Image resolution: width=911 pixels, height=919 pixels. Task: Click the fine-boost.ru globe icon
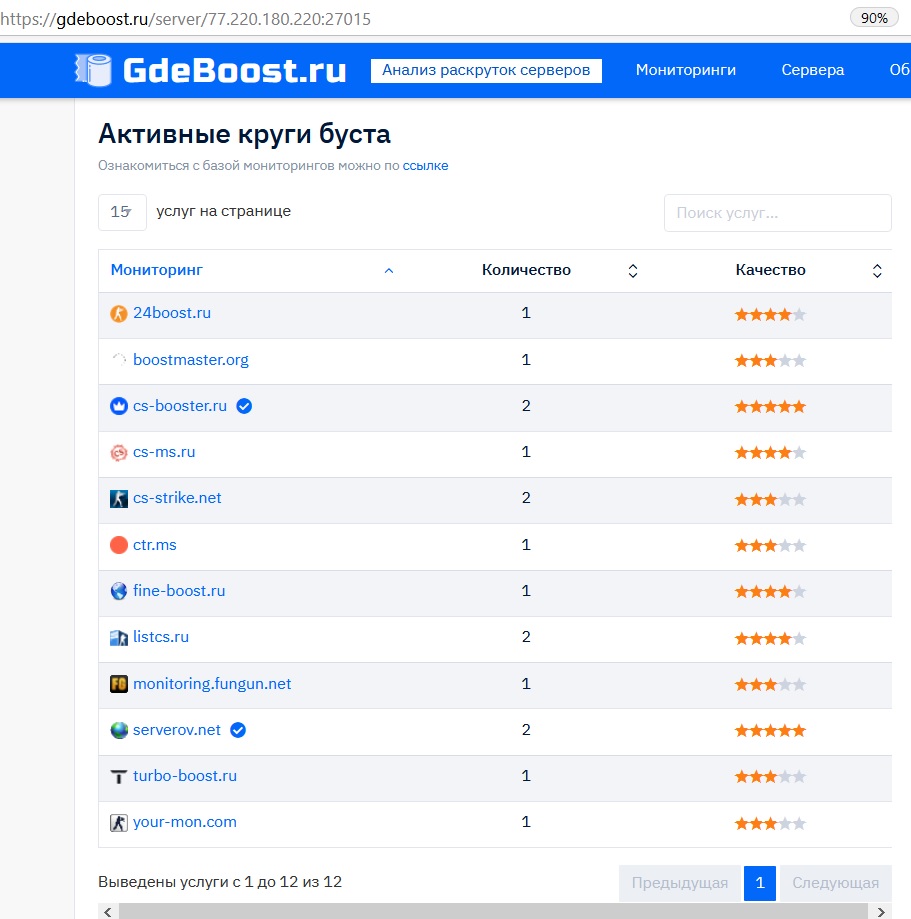pyautogui.click(x=119, y=591)
